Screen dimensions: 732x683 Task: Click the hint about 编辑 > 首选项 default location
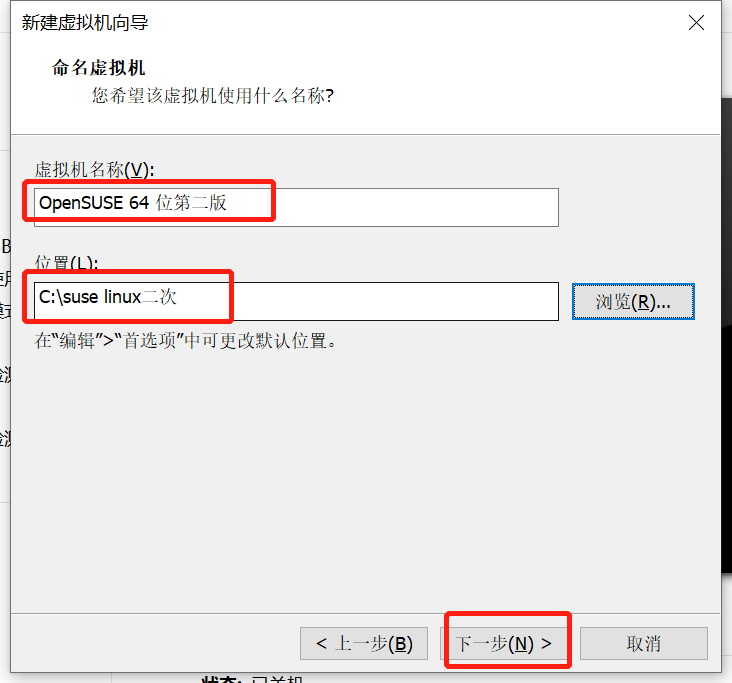(187, 340)
